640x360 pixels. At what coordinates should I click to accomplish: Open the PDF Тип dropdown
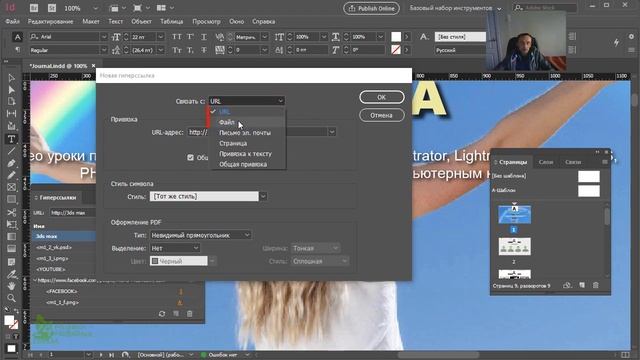coord(200,235)
